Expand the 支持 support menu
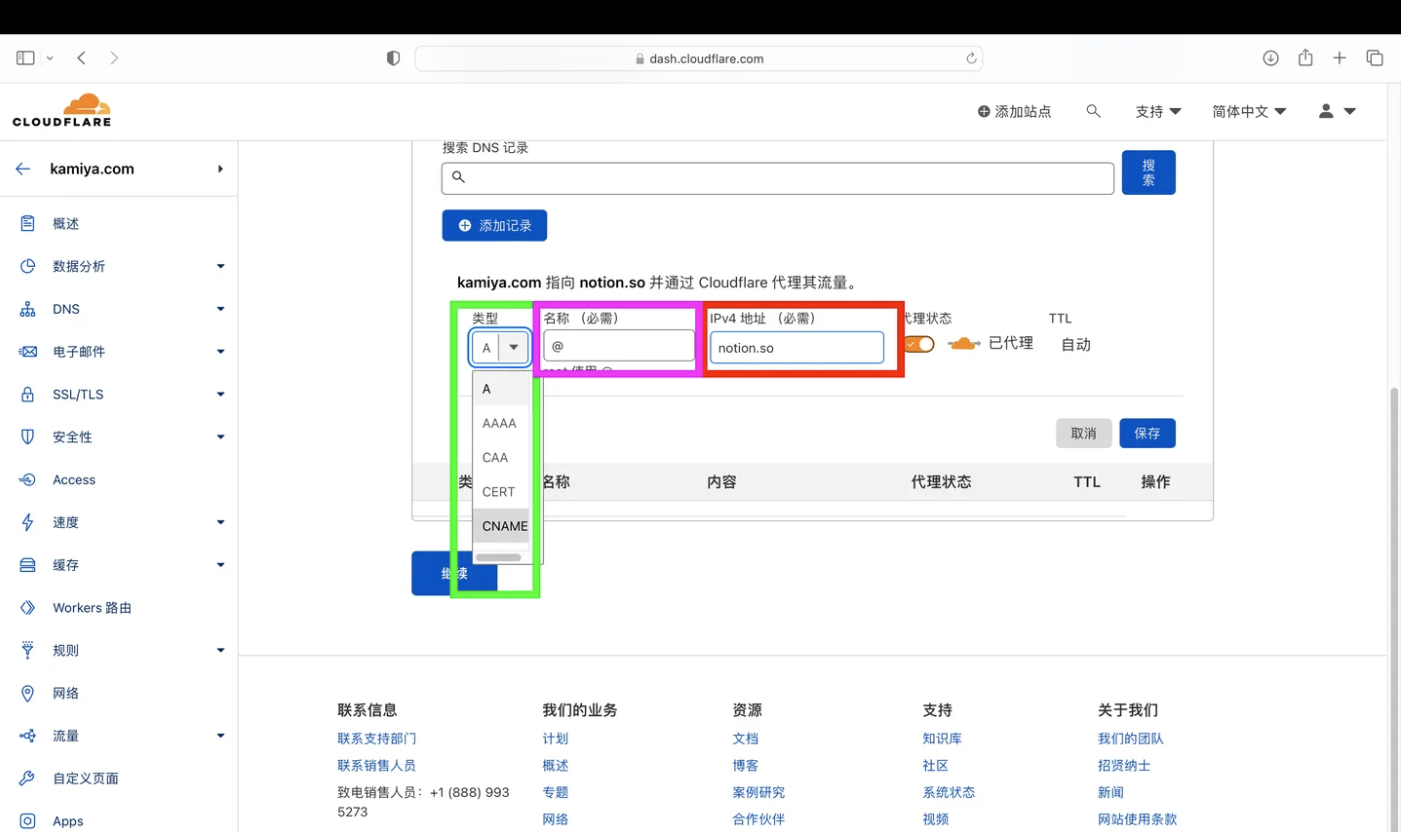 (1158, 111)
